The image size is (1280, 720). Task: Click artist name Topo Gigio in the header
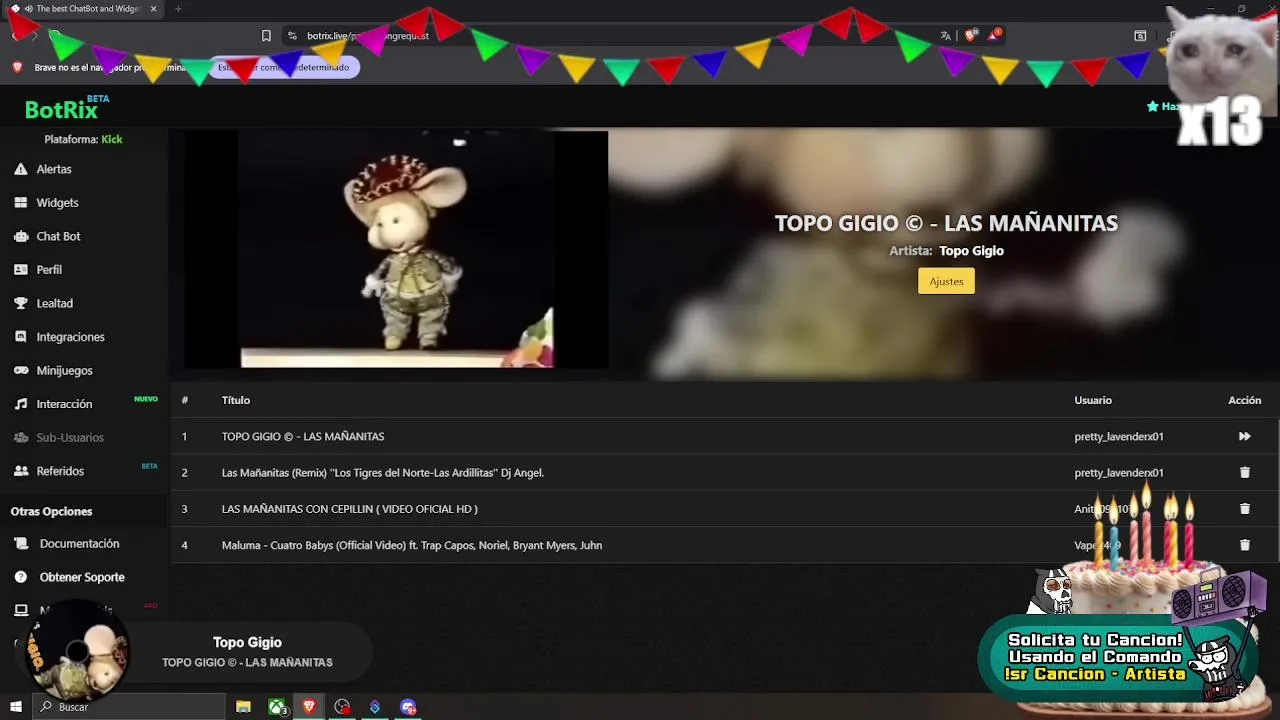pos(971,251)
